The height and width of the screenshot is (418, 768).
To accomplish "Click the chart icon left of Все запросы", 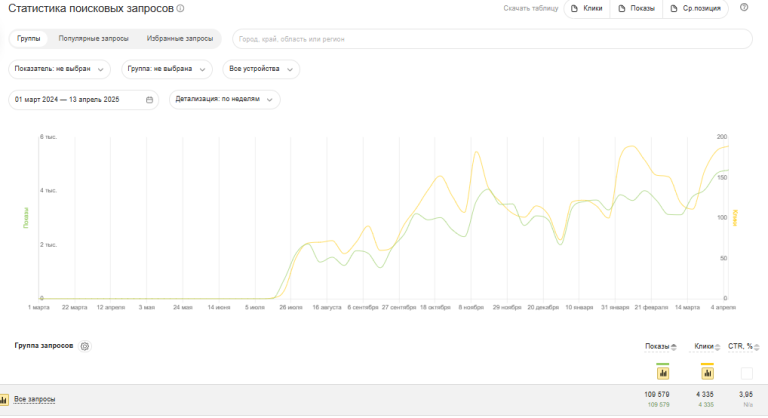I will coord(3,400).
